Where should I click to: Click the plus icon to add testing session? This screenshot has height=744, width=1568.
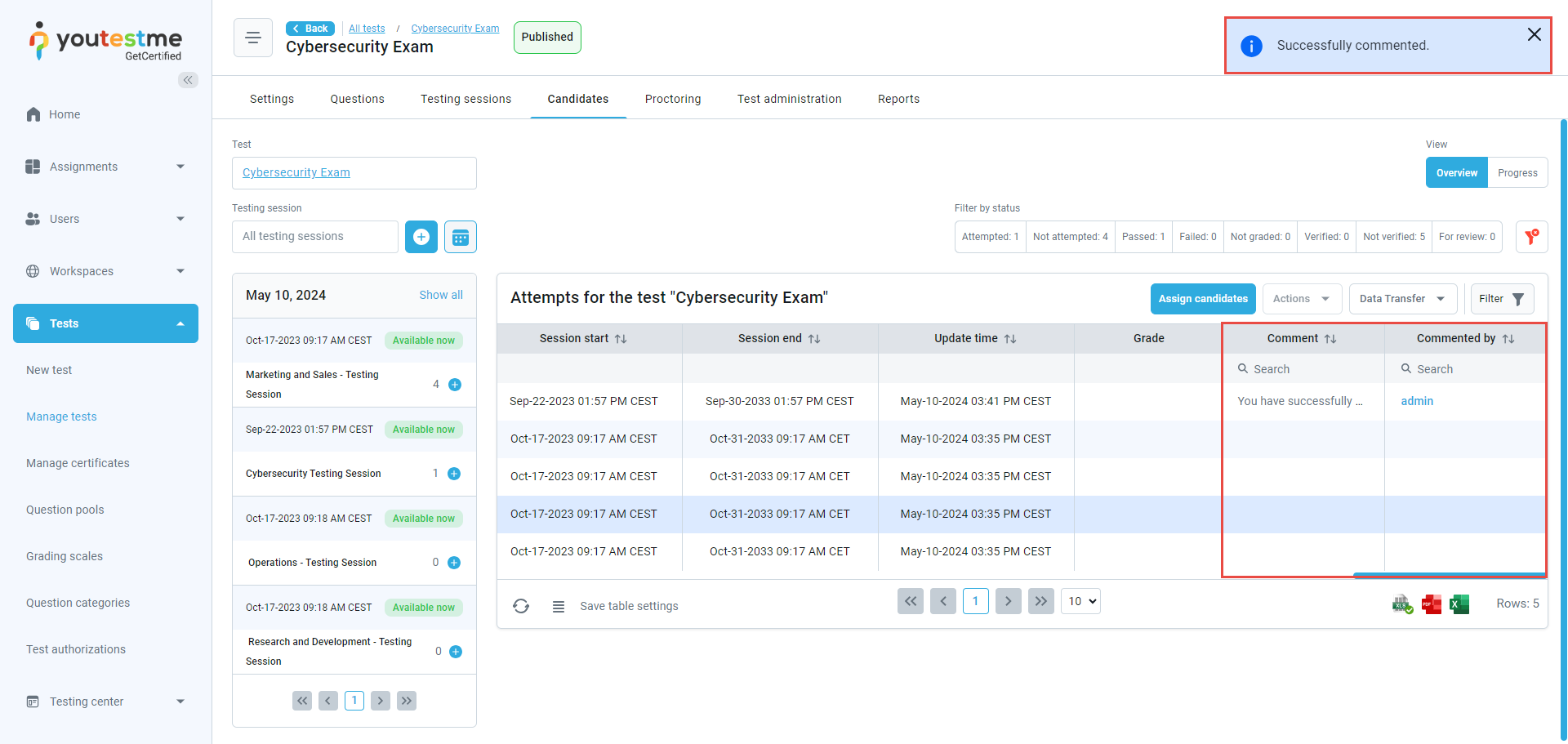[421, 237]
